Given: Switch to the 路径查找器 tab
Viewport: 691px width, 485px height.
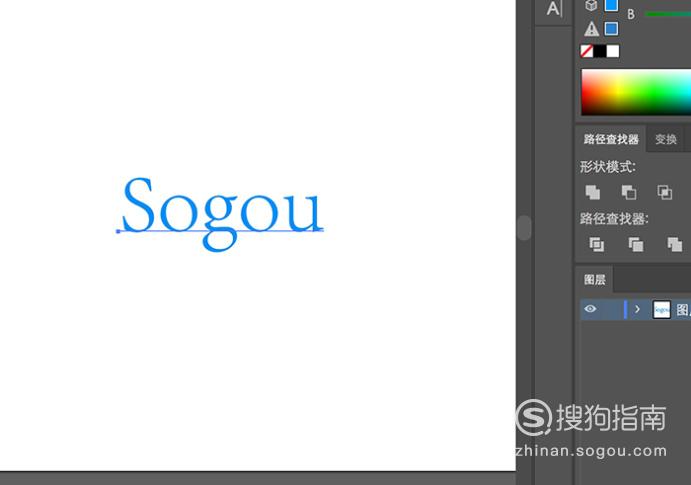Looking at the screenshot, I should click(611, 140).
